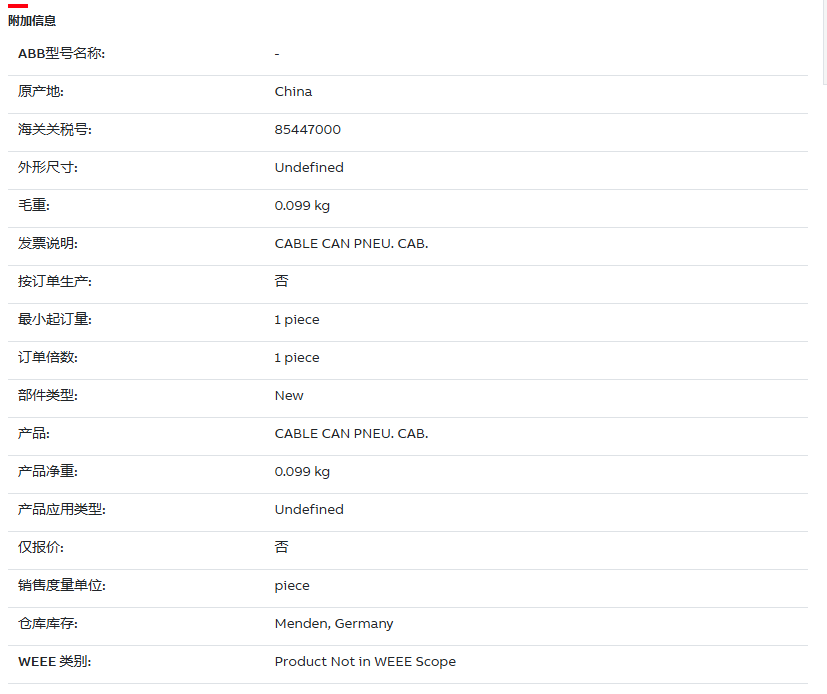Click Product Not in WEEE Scope text
This screenshot has width=827, height=694.
click(366, 662)
